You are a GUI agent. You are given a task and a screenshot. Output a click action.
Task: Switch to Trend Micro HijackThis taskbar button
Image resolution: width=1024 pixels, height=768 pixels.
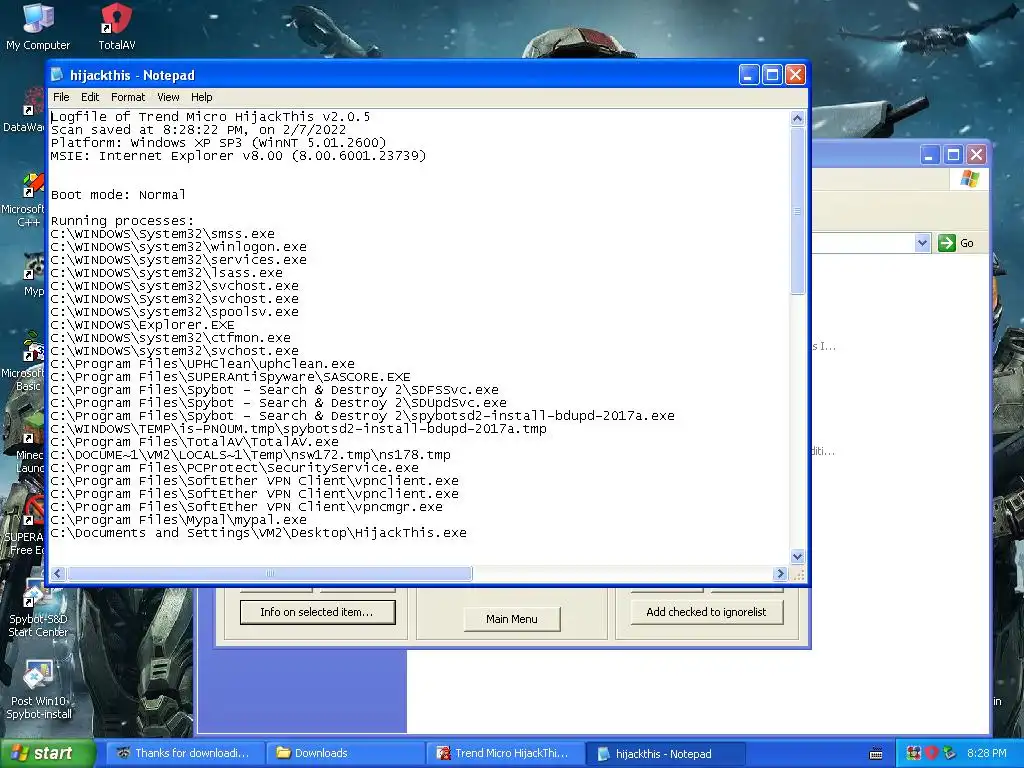[506, 753]
